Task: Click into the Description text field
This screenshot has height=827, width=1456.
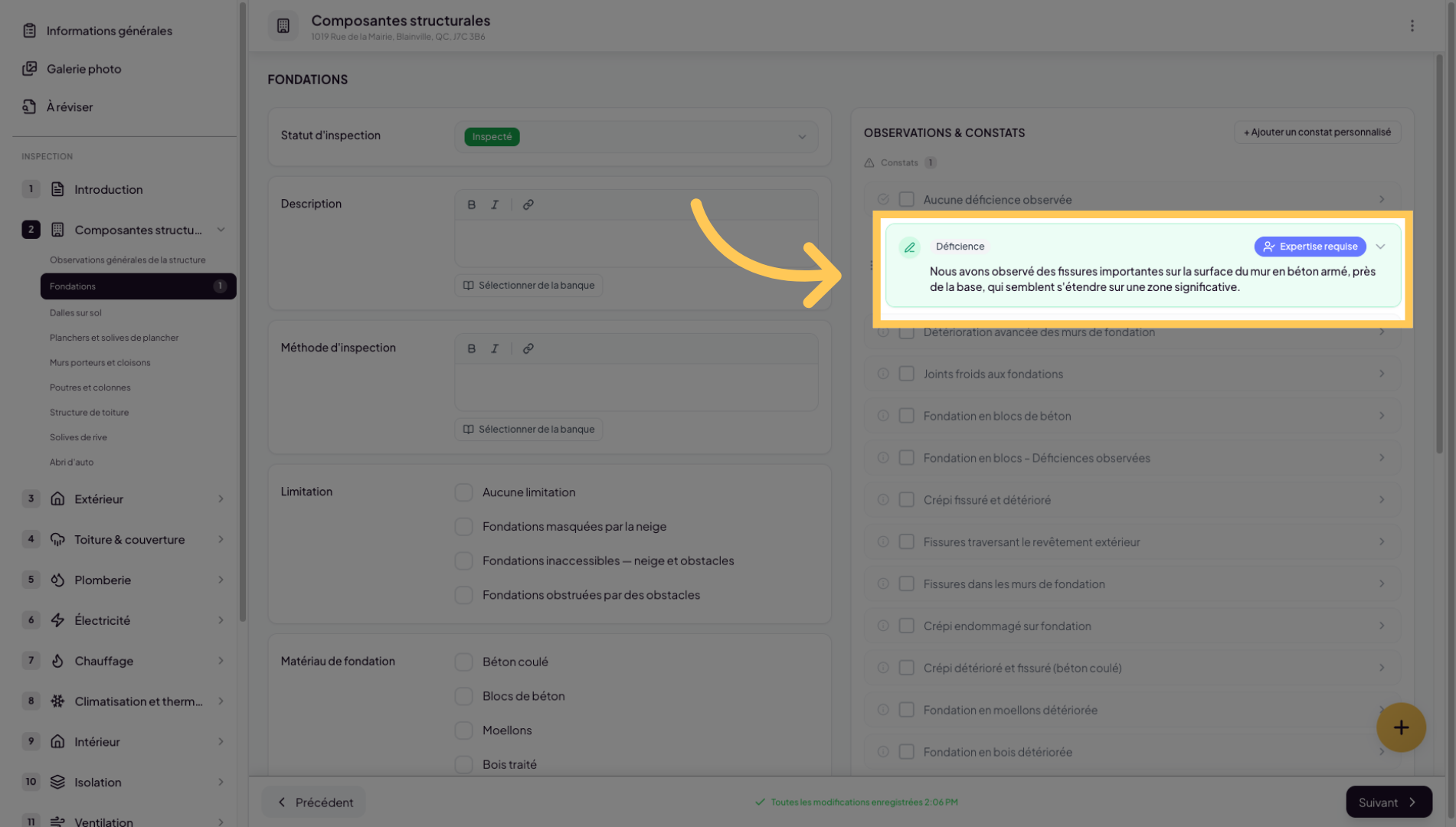Action: click(x=636, y=244)
